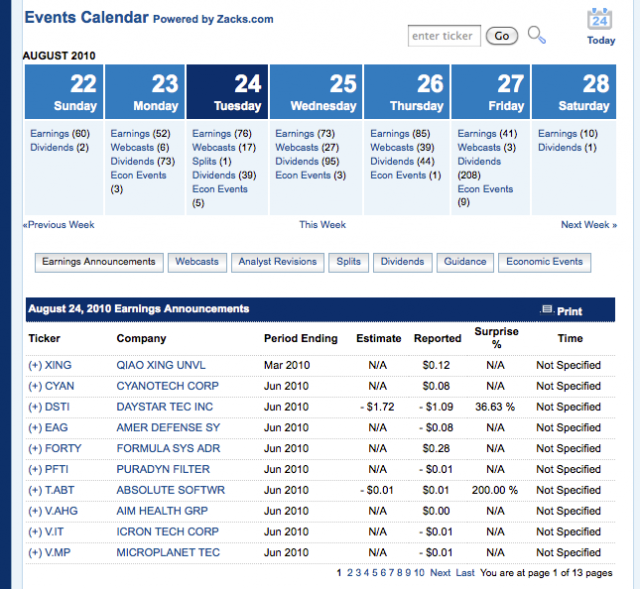This screenshot has width=640, height=589.
Task: Click the 200.00 % surprise value
Action: coord(495,490)
